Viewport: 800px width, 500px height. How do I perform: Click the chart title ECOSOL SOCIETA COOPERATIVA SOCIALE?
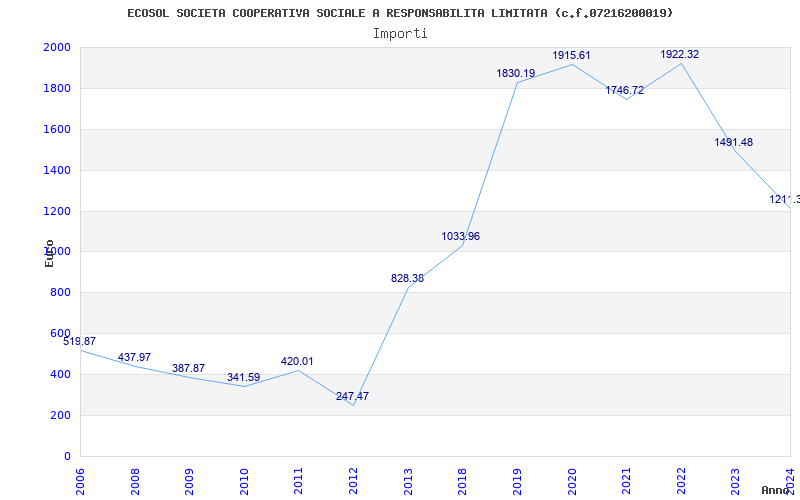[400, 13]
